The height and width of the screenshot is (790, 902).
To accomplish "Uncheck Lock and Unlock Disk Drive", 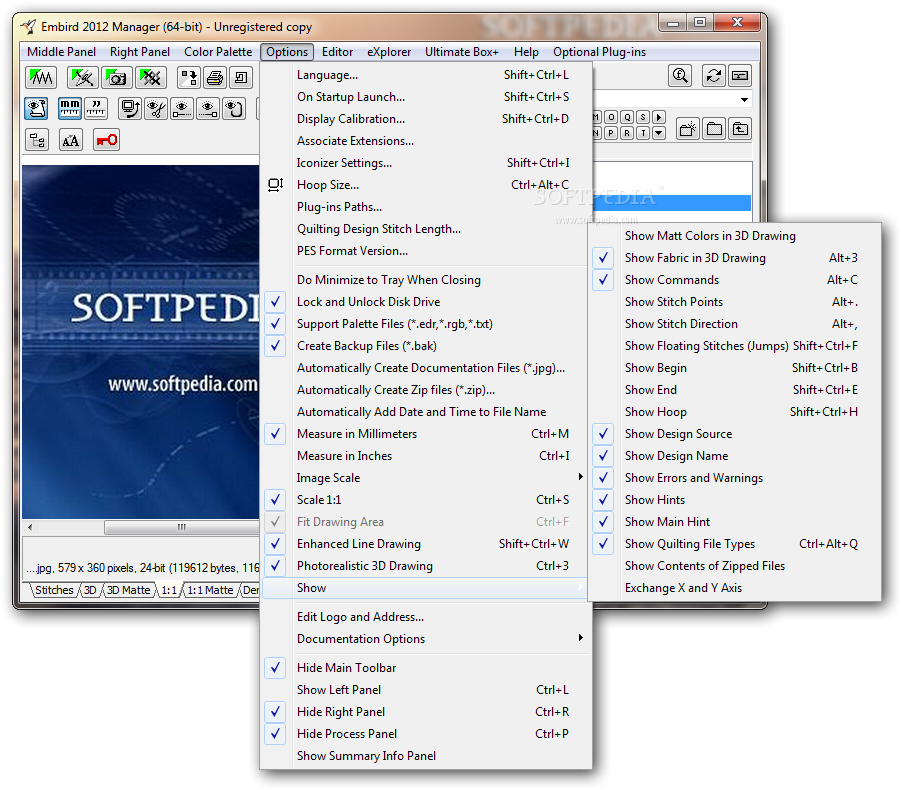I will pyautogui.click(x=426, y=302).
